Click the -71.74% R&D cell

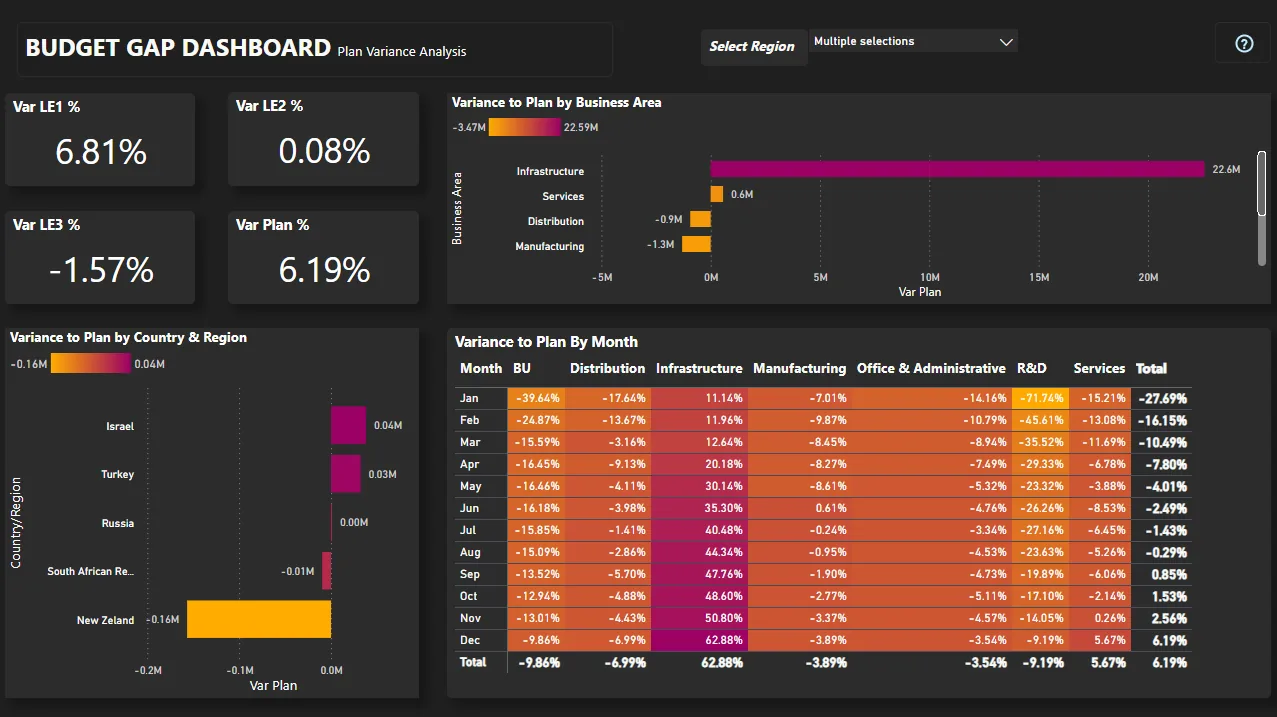1040,398
